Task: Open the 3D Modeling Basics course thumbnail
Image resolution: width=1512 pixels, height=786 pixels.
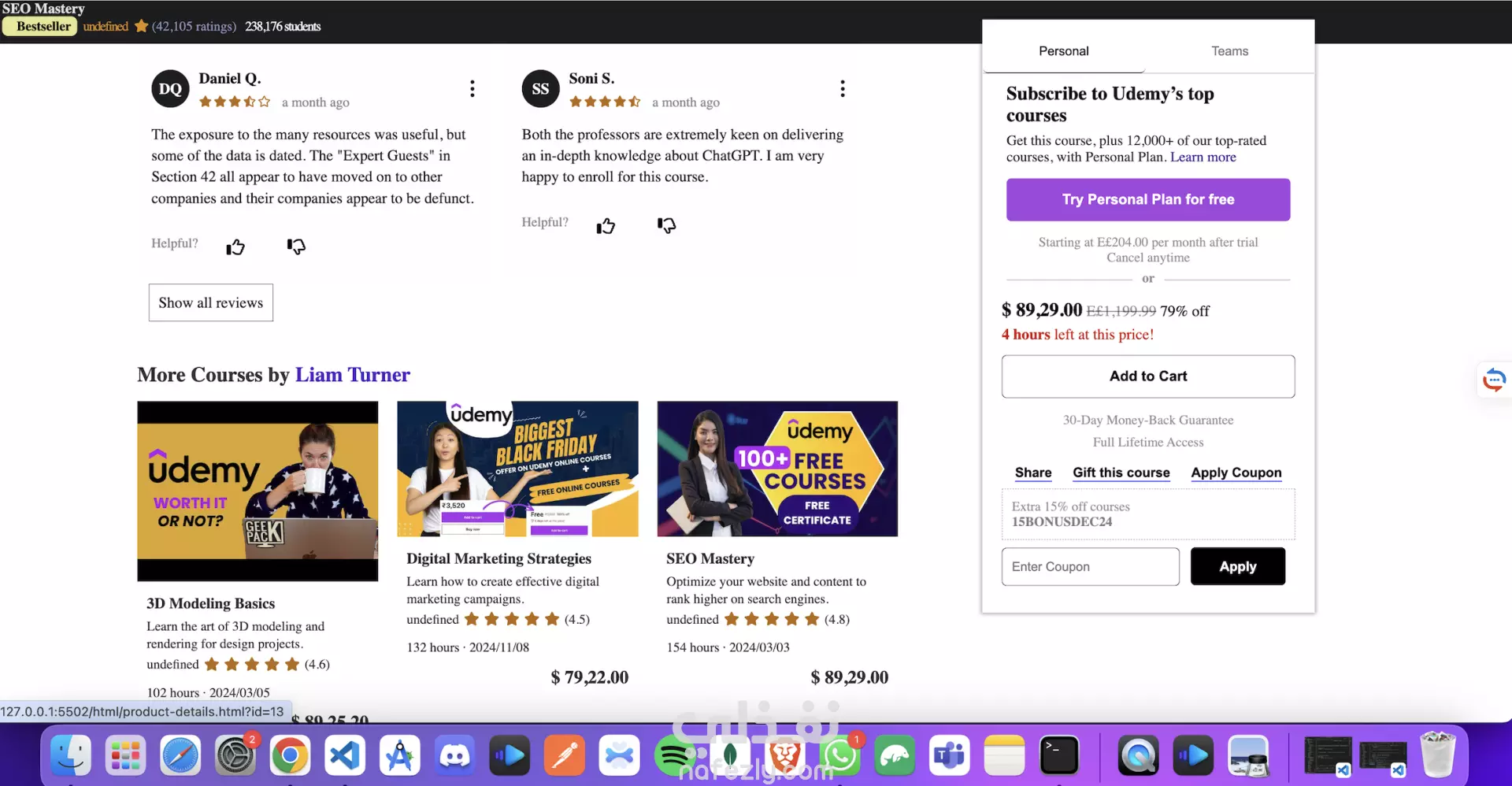Action: click(258, 491)
